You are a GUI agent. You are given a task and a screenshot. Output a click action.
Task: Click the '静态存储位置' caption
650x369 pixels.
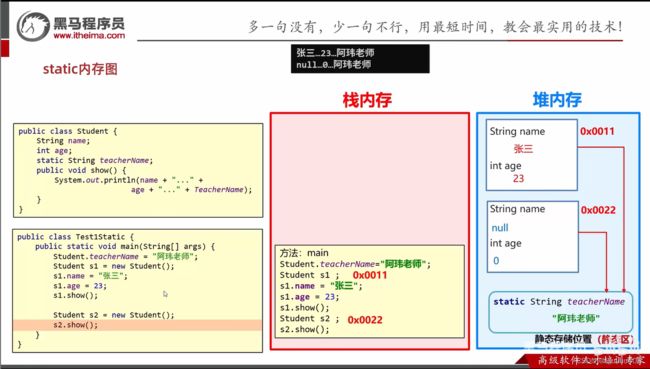point(563,339)
